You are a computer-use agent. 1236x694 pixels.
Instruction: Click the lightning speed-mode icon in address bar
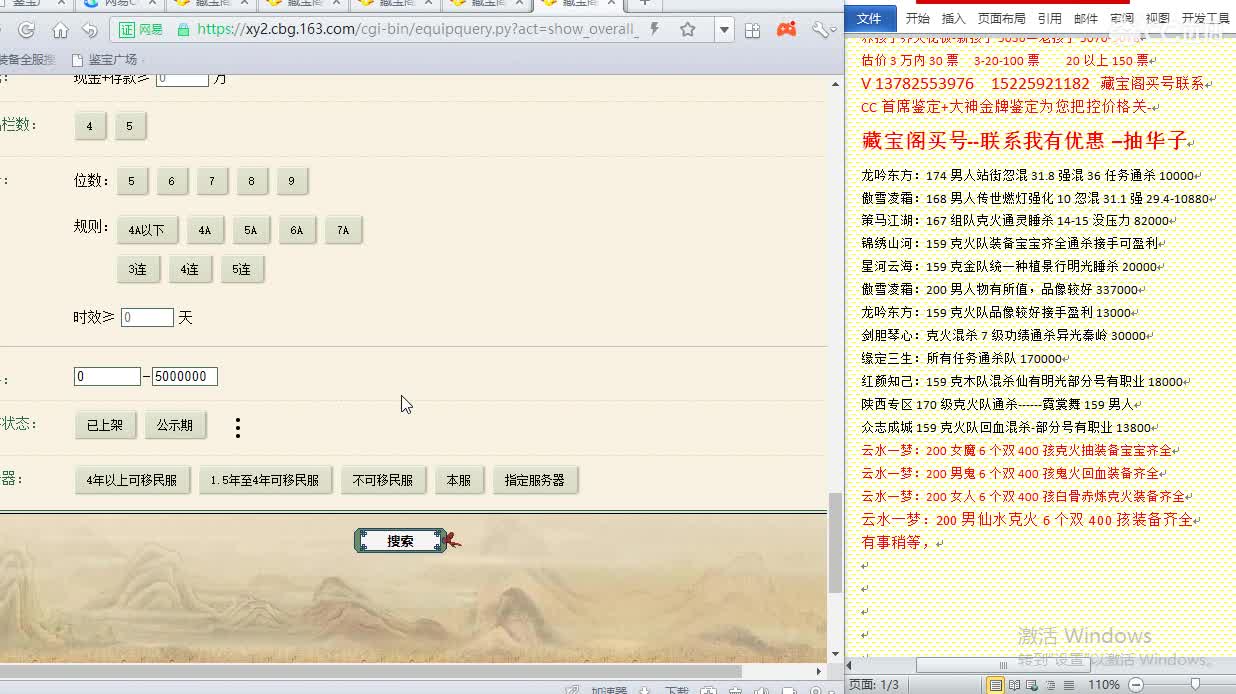tap(655, 30)
